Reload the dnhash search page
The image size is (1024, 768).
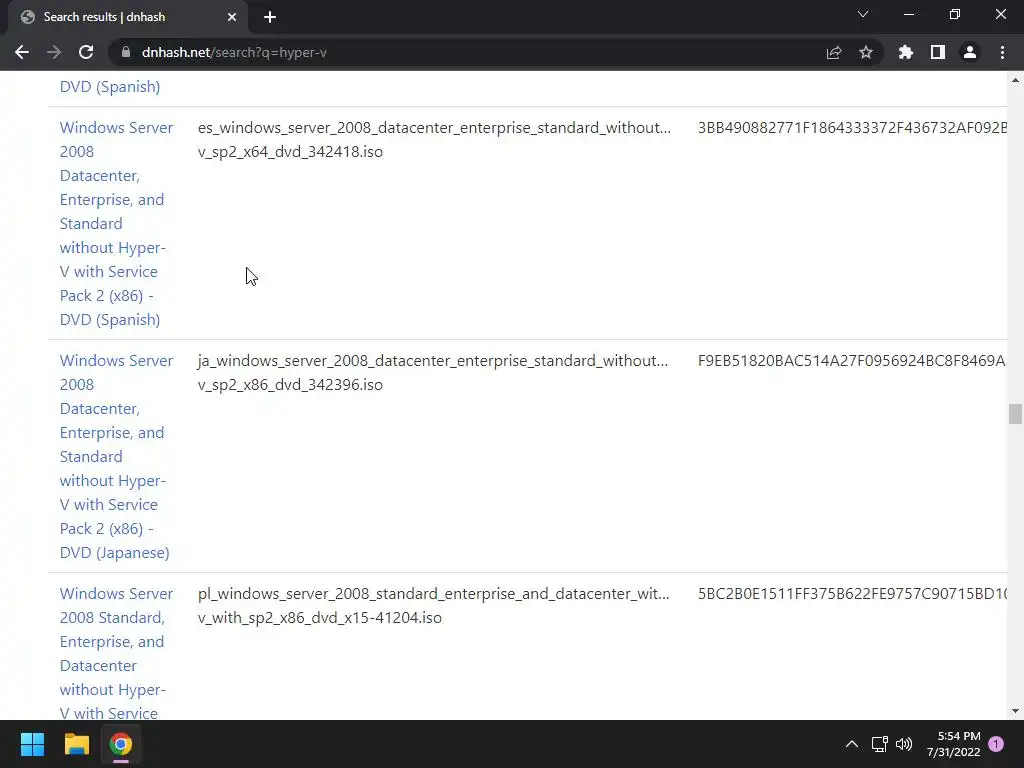[86, 52]
